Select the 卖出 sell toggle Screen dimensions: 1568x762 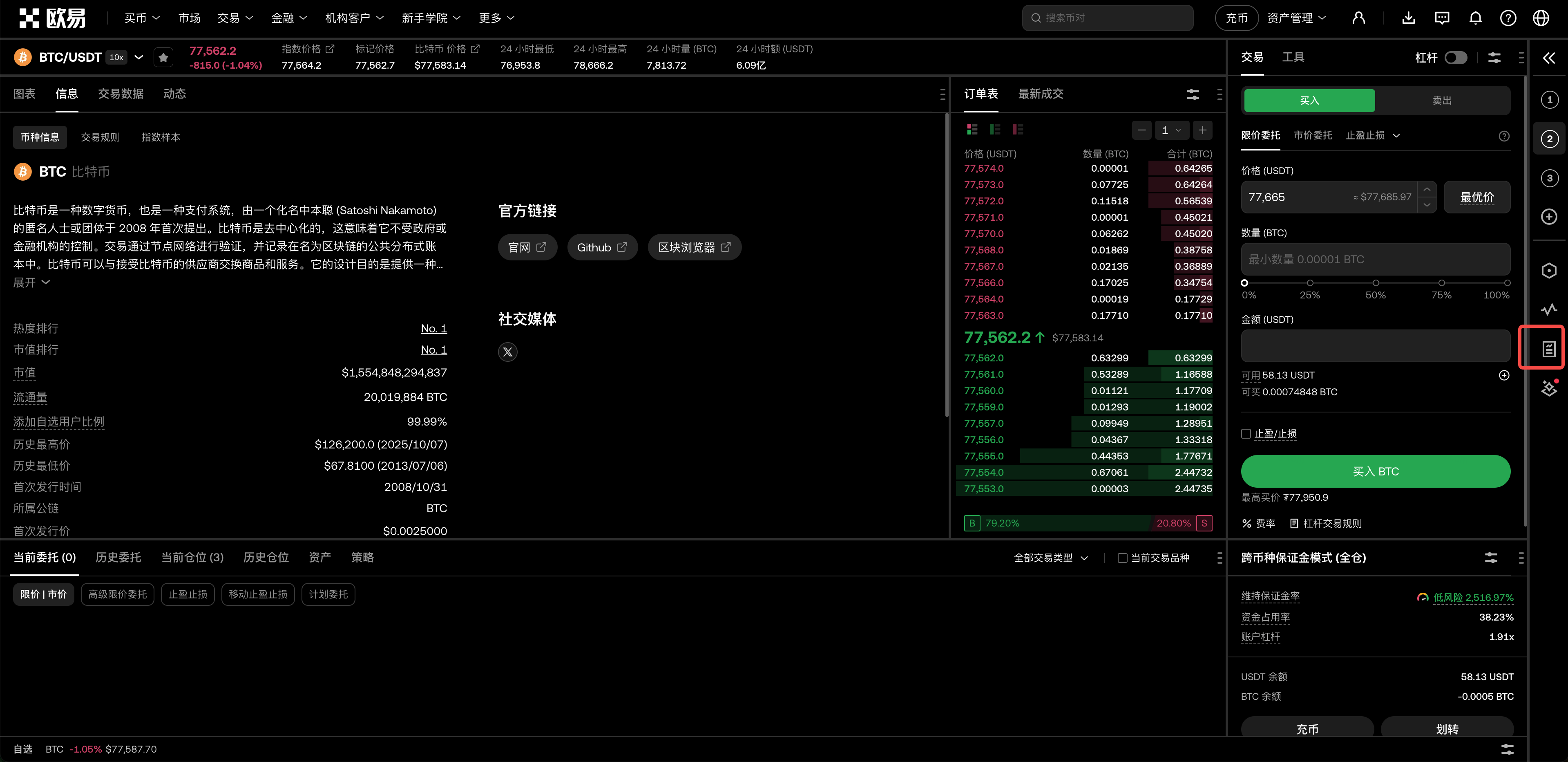click(x=1442, y=101)
